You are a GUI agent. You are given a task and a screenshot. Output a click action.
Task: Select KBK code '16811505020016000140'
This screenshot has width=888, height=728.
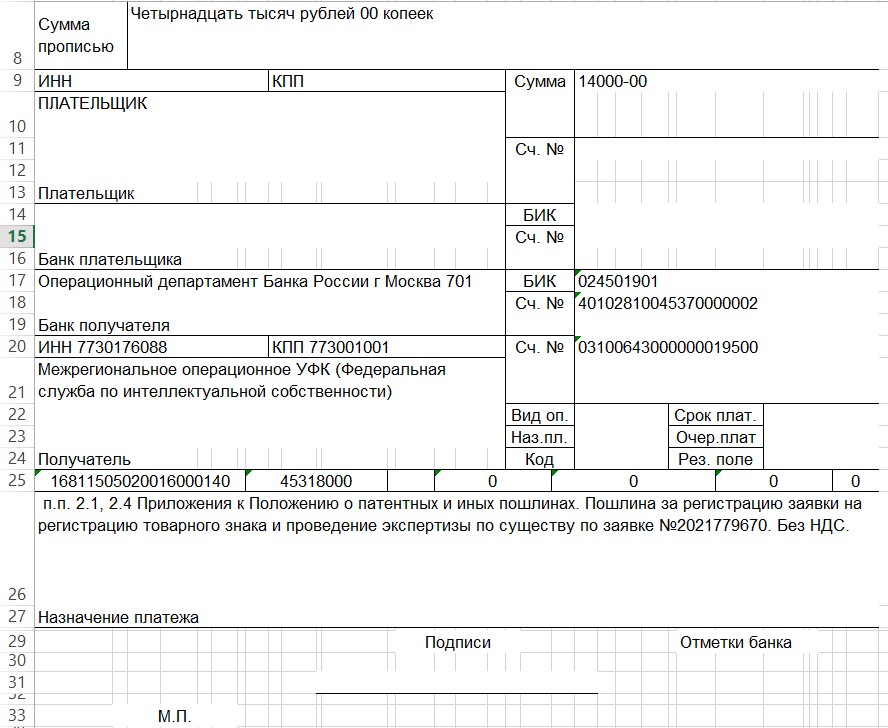point(140,480)
